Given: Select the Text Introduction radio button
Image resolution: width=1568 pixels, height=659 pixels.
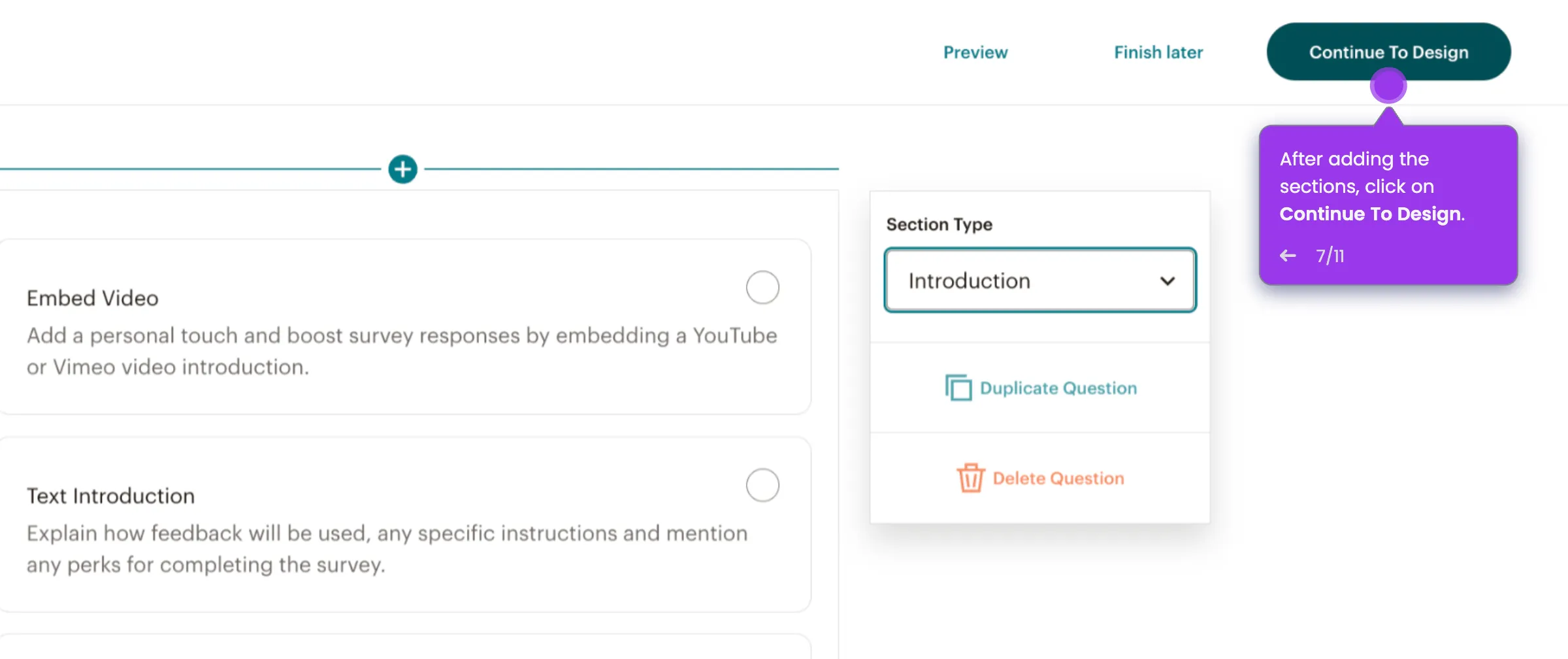Looking at the screenshot, I should coord(762,485).
